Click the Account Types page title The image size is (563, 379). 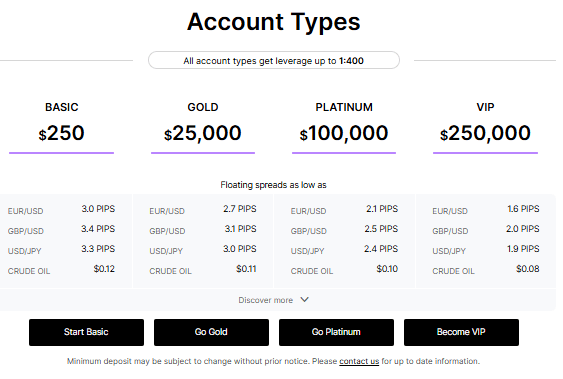(x=274, y=22)
